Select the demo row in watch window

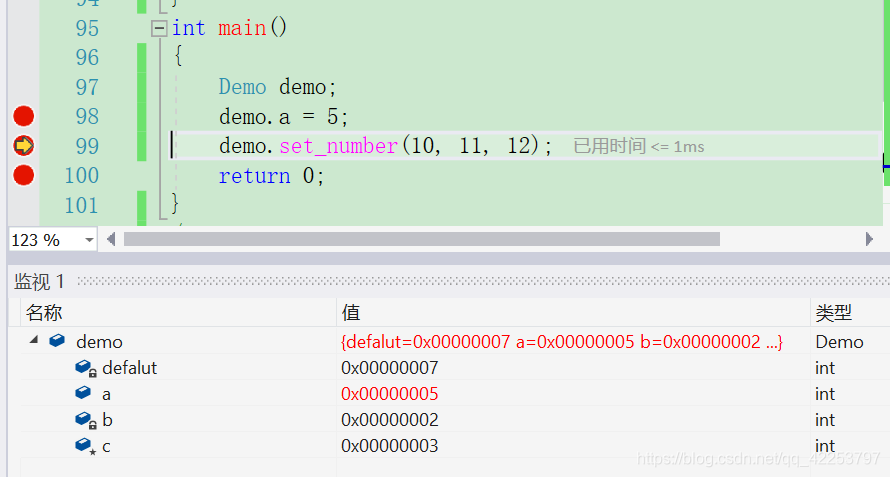[x=455, y=341]
